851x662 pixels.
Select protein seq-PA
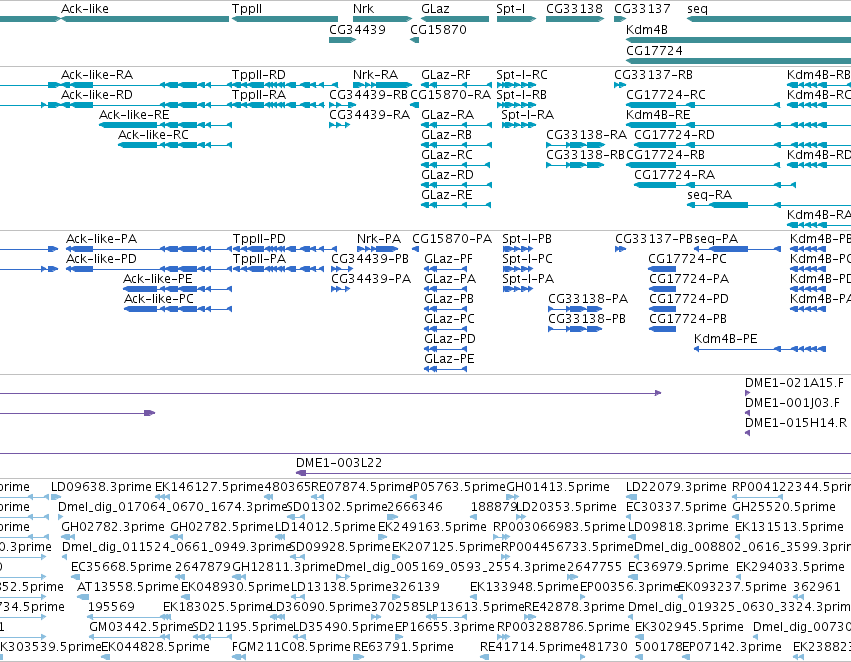click(716, 239)
